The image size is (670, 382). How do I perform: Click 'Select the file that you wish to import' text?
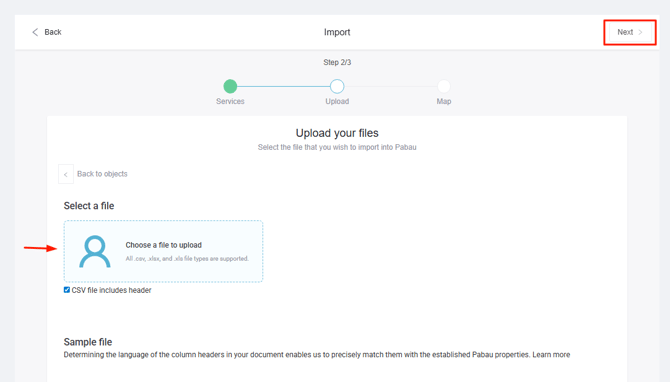click(x=337, y=147)
